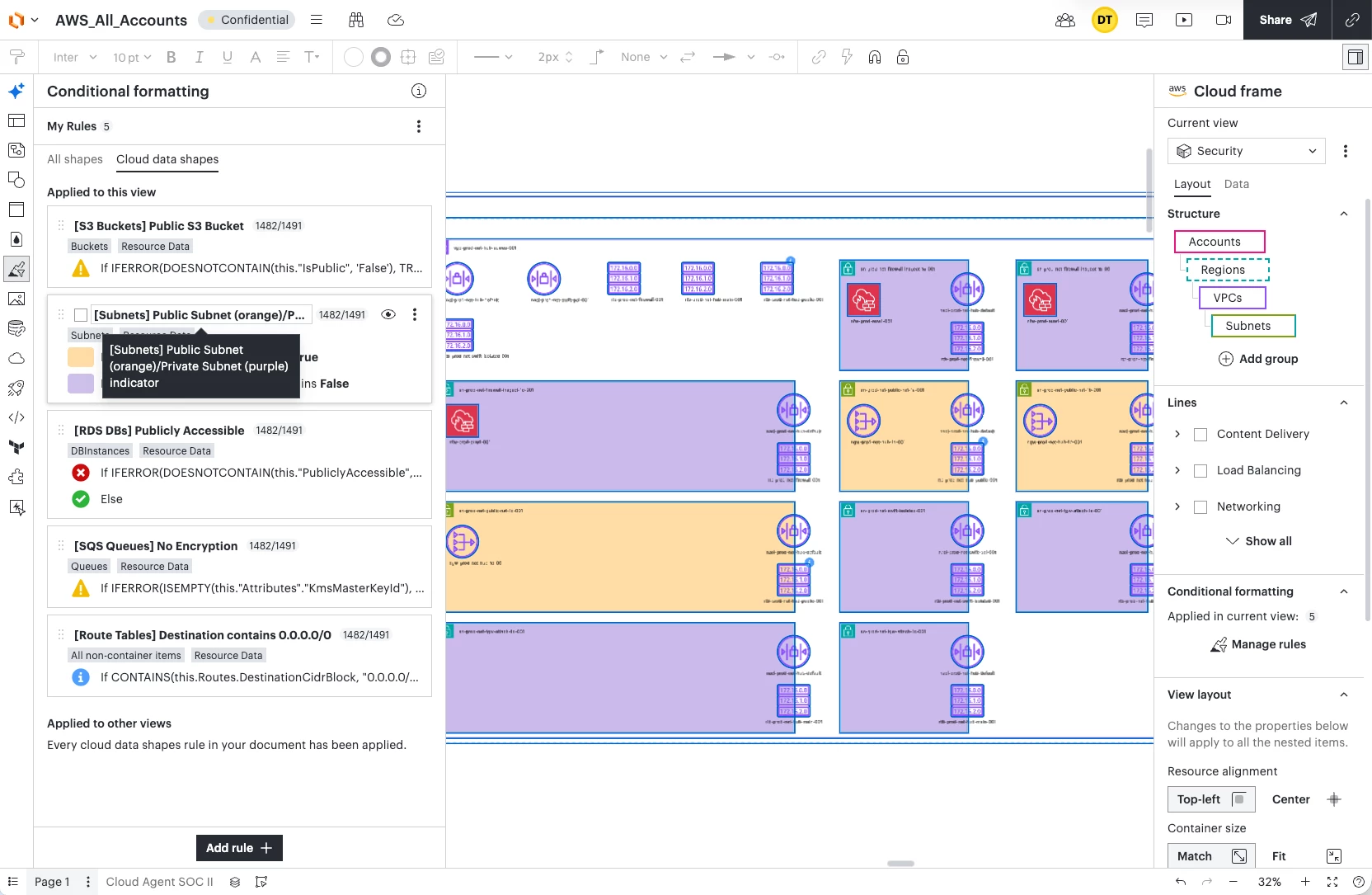Open the line style dropdown
1372x895 pixels.
pos(494,57)
